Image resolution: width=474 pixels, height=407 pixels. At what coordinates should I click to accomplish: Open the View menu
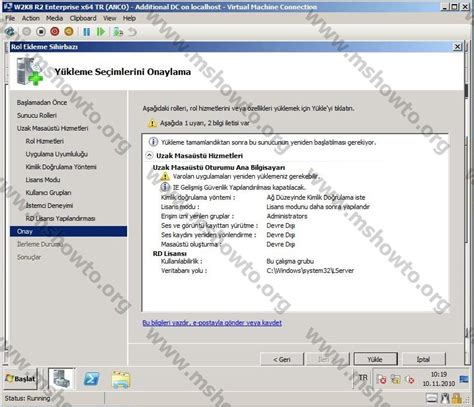109,18
